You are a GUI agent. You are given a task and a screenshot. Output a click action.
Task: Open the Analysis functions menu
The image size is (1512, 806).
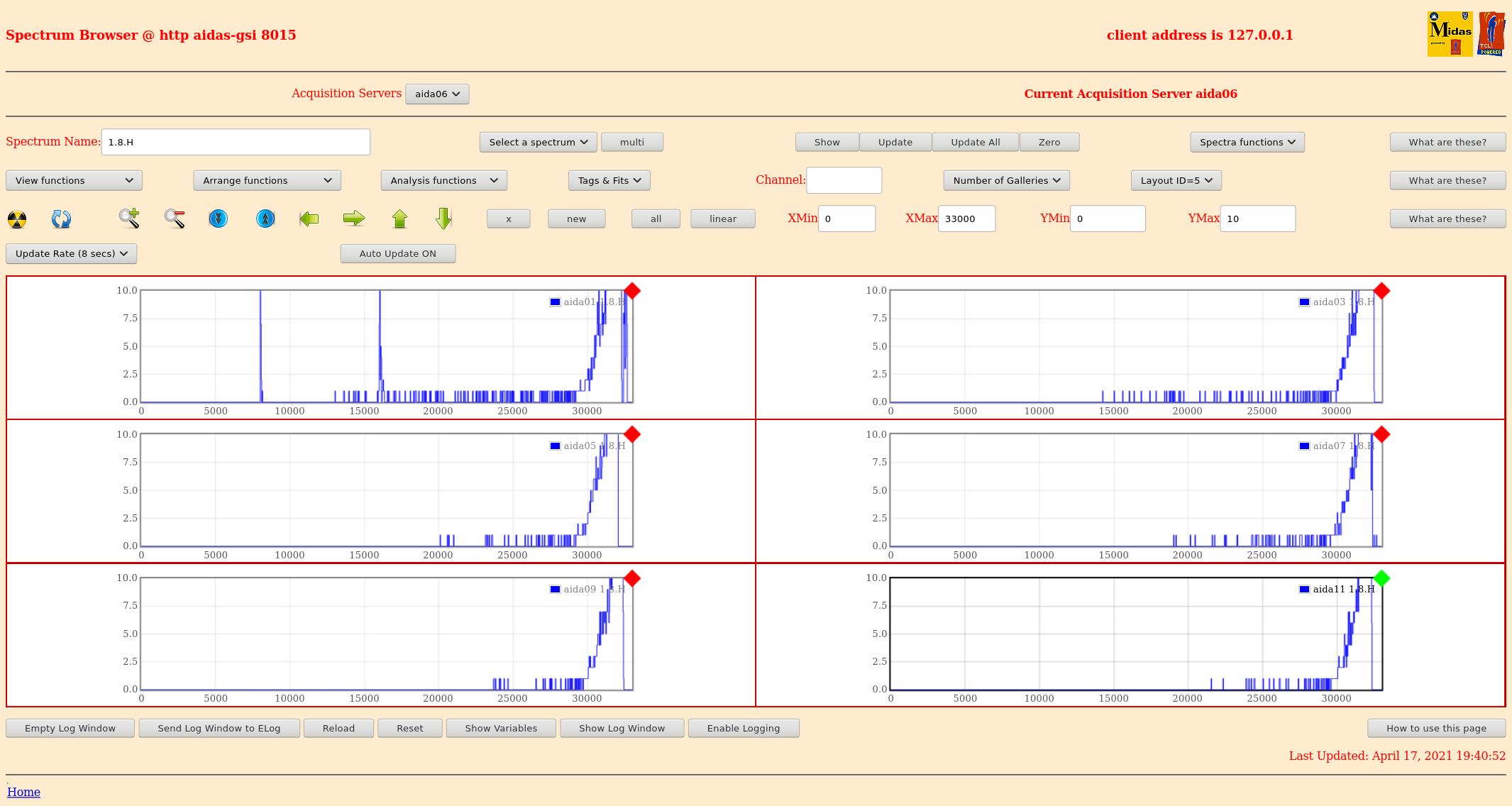pyautogui.click(x=443, y=180)
